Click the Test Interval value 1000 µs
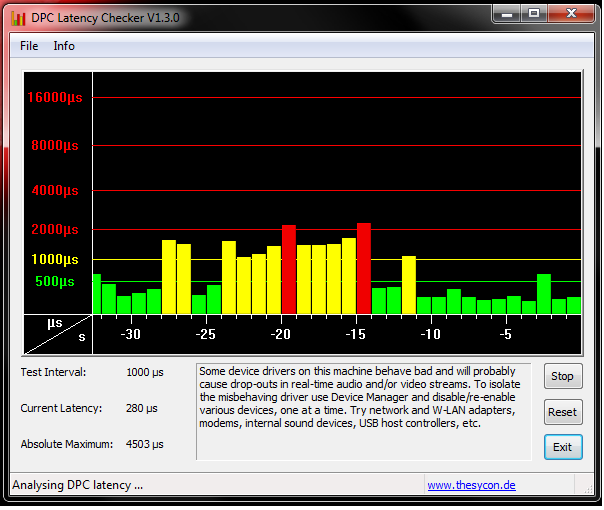The width and height of the screenshot is (604, 510). [x=145, y=372]
